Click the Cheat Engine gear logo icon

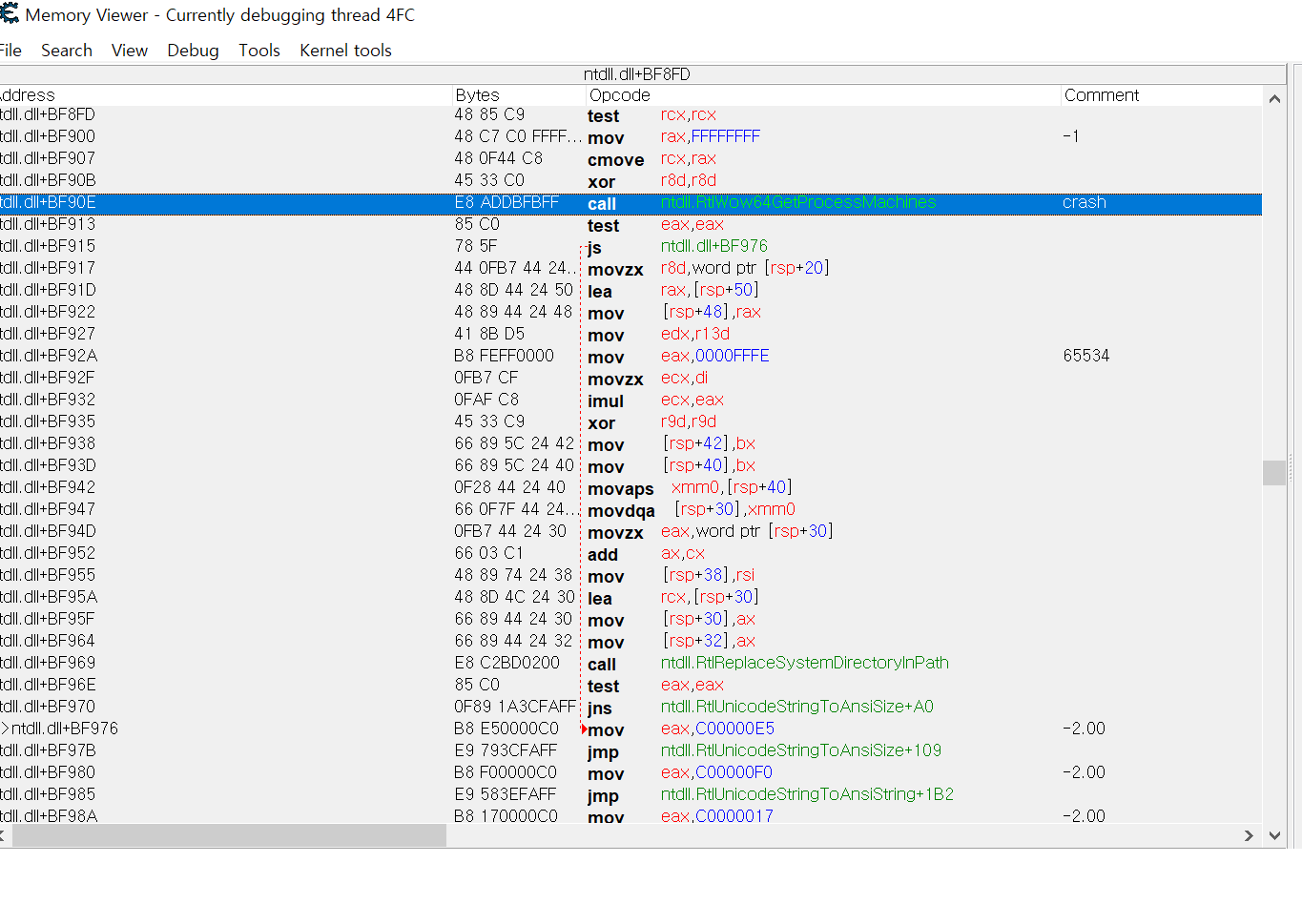click(x=10, y=15)
